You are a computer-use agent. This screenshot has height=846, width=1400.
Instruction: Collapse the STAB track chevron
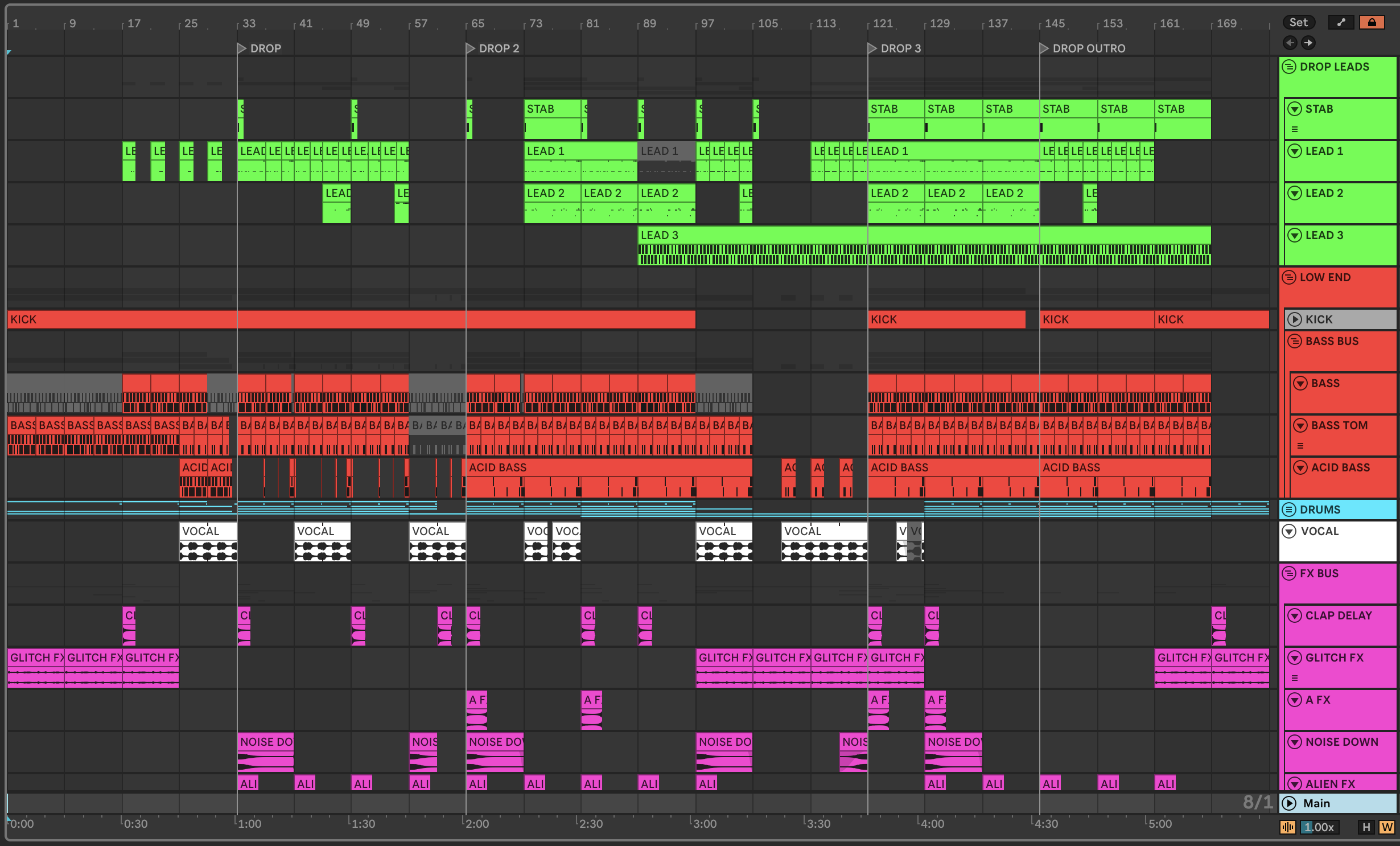1295,109
